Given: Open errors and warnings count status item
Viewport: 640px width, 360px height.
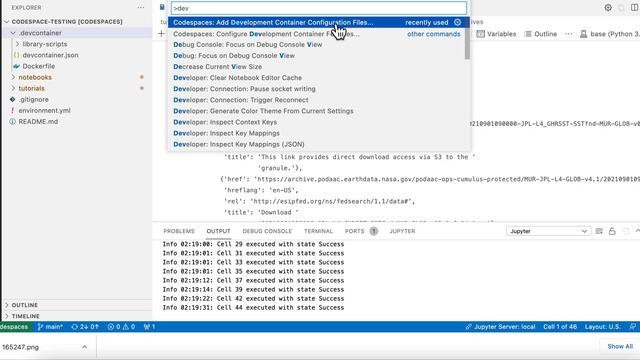Looking at the screenshot, I should click(121, 327).
